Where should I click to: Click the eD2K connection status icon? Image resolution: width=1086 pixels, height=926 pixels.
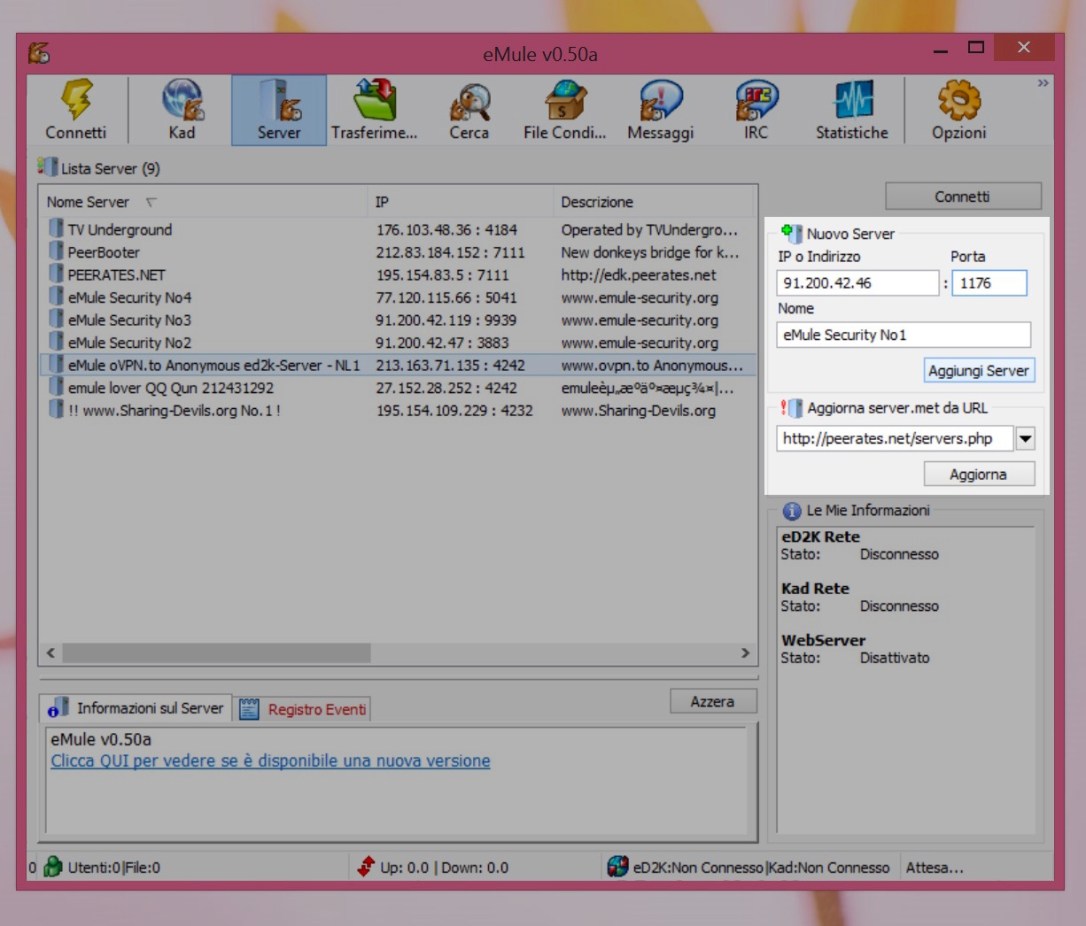617,867
